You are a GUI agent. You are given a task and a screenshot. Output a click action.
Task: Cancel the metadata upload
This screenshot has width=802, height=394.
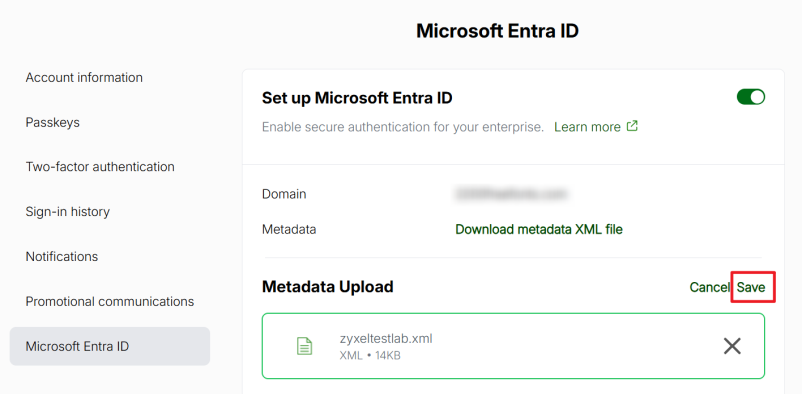(x=709, y=287)
